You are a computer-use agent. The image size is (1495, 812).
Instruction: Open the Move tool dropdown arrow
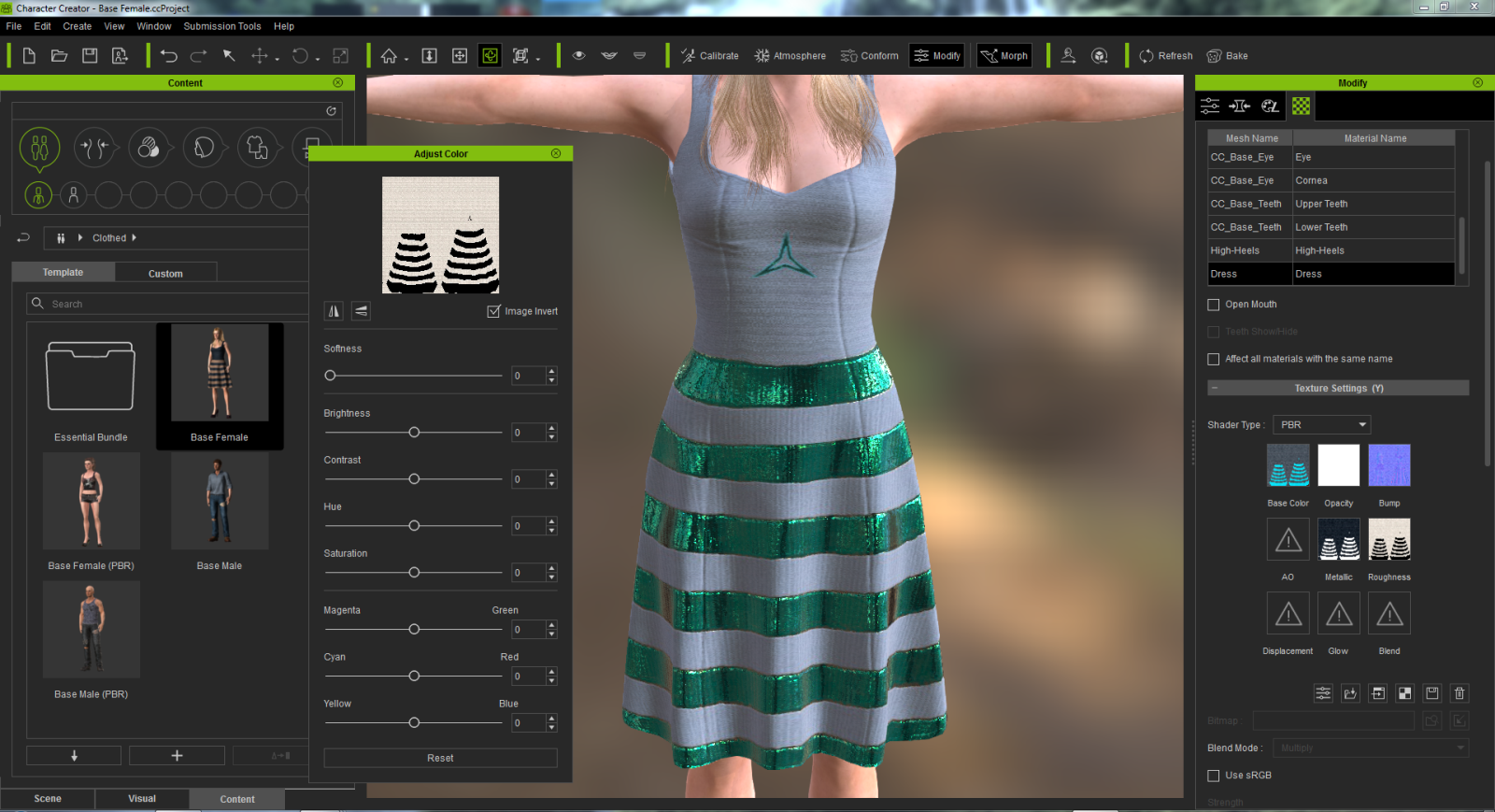tap(278, 59)
